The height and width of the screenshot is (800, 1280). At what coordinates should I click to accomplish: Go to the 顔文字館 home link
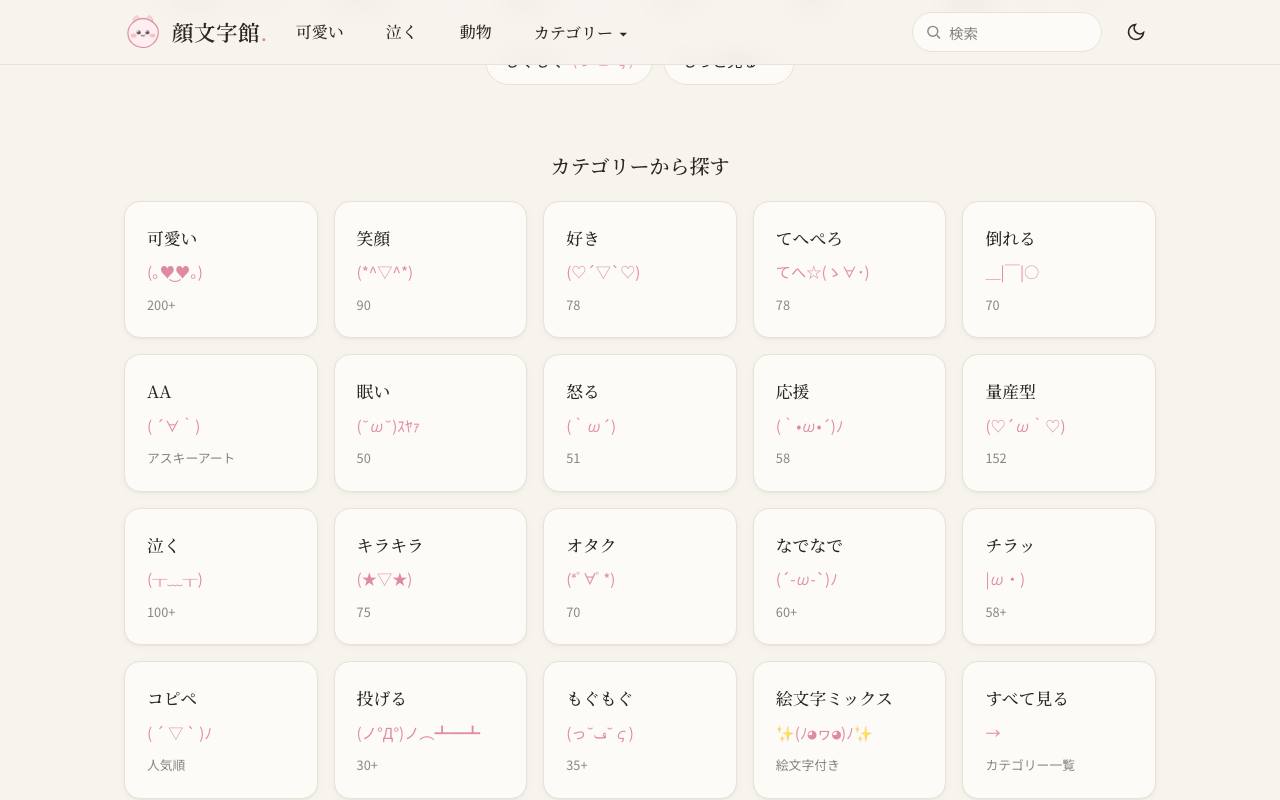[197, 32]
